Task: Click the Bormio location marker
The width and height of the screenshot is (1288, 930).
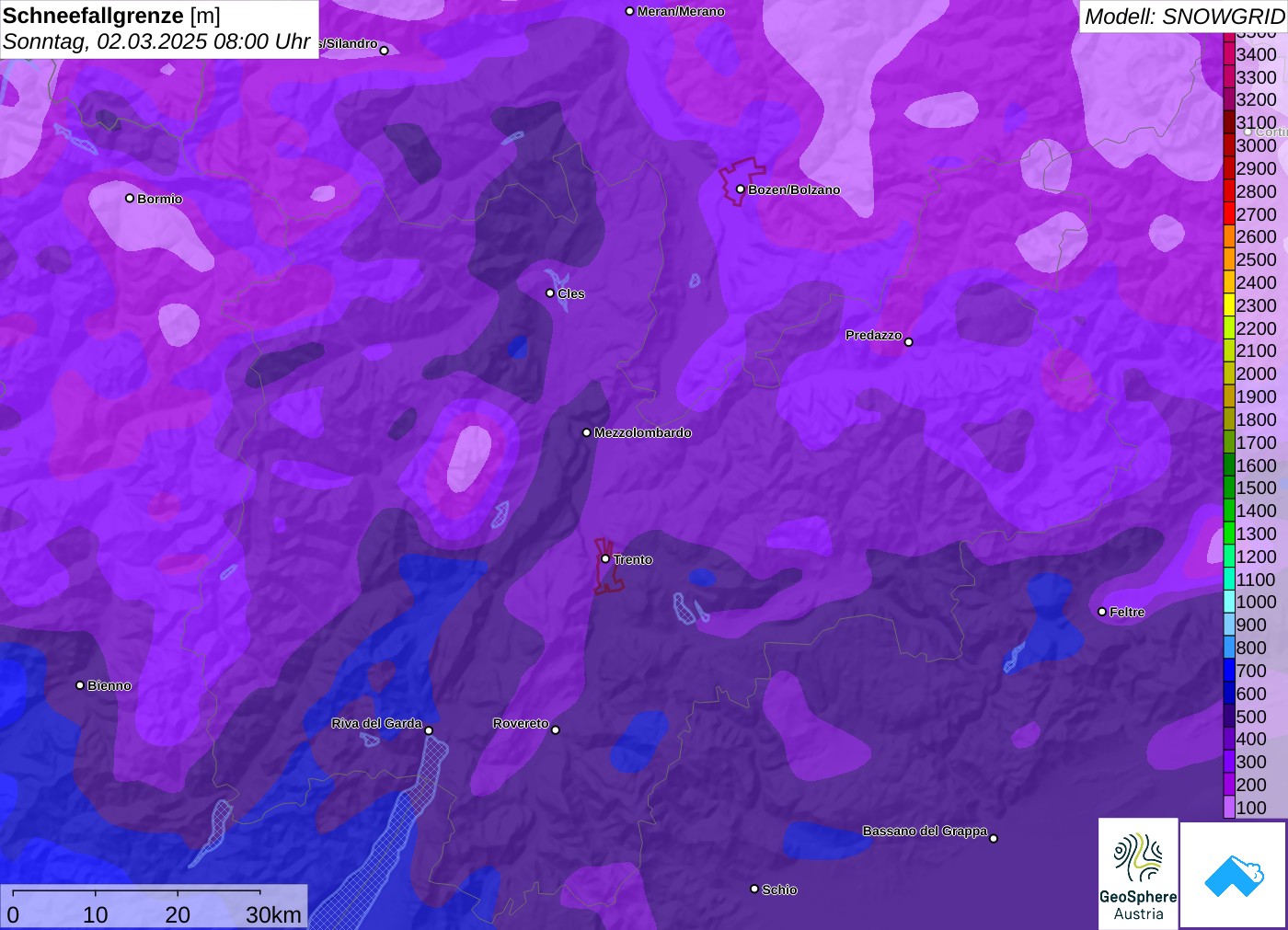Action: 130,198
